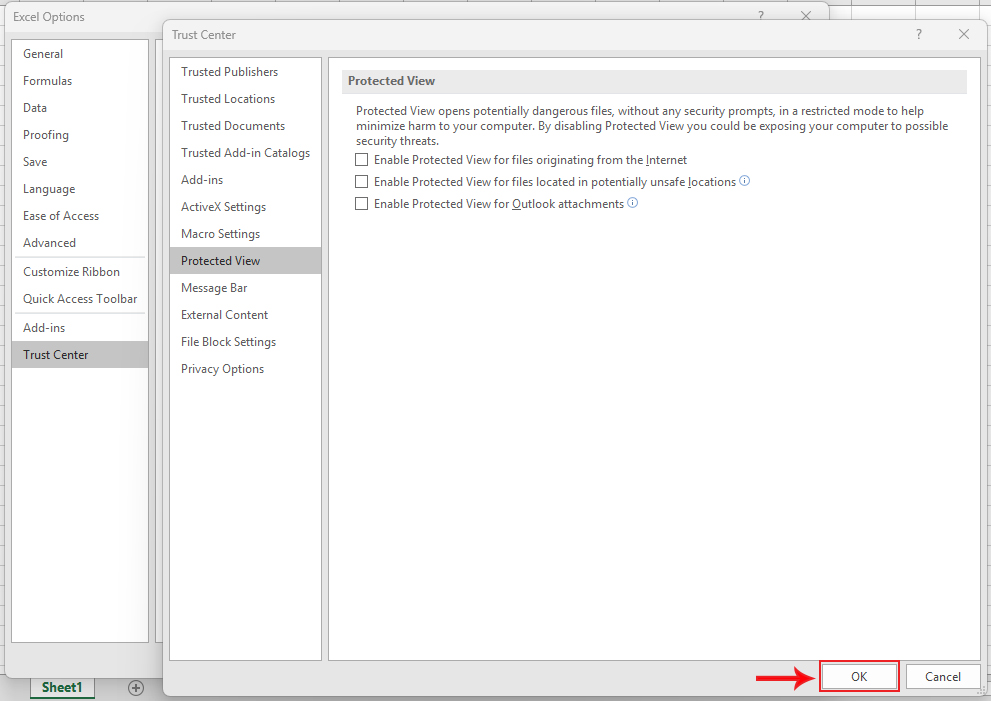Check Protected View for Outlook attachments

tap(362, 204)
